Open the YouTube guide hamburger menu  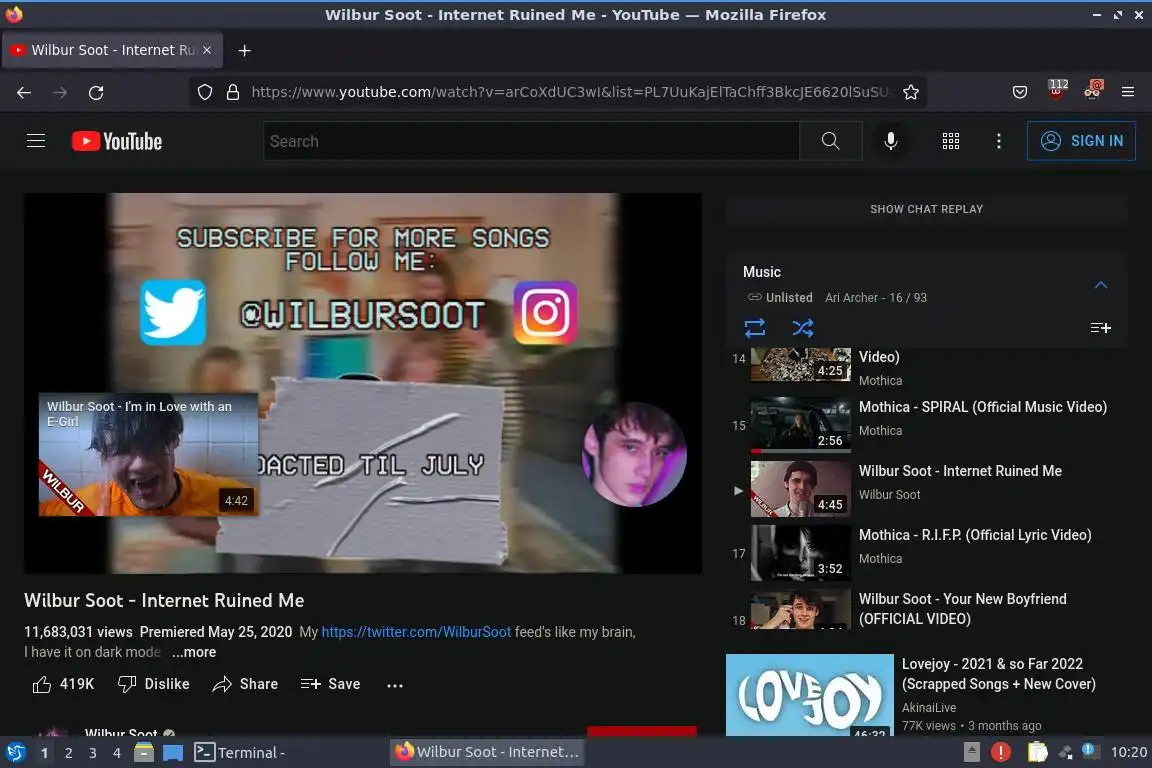click(36, 140)
